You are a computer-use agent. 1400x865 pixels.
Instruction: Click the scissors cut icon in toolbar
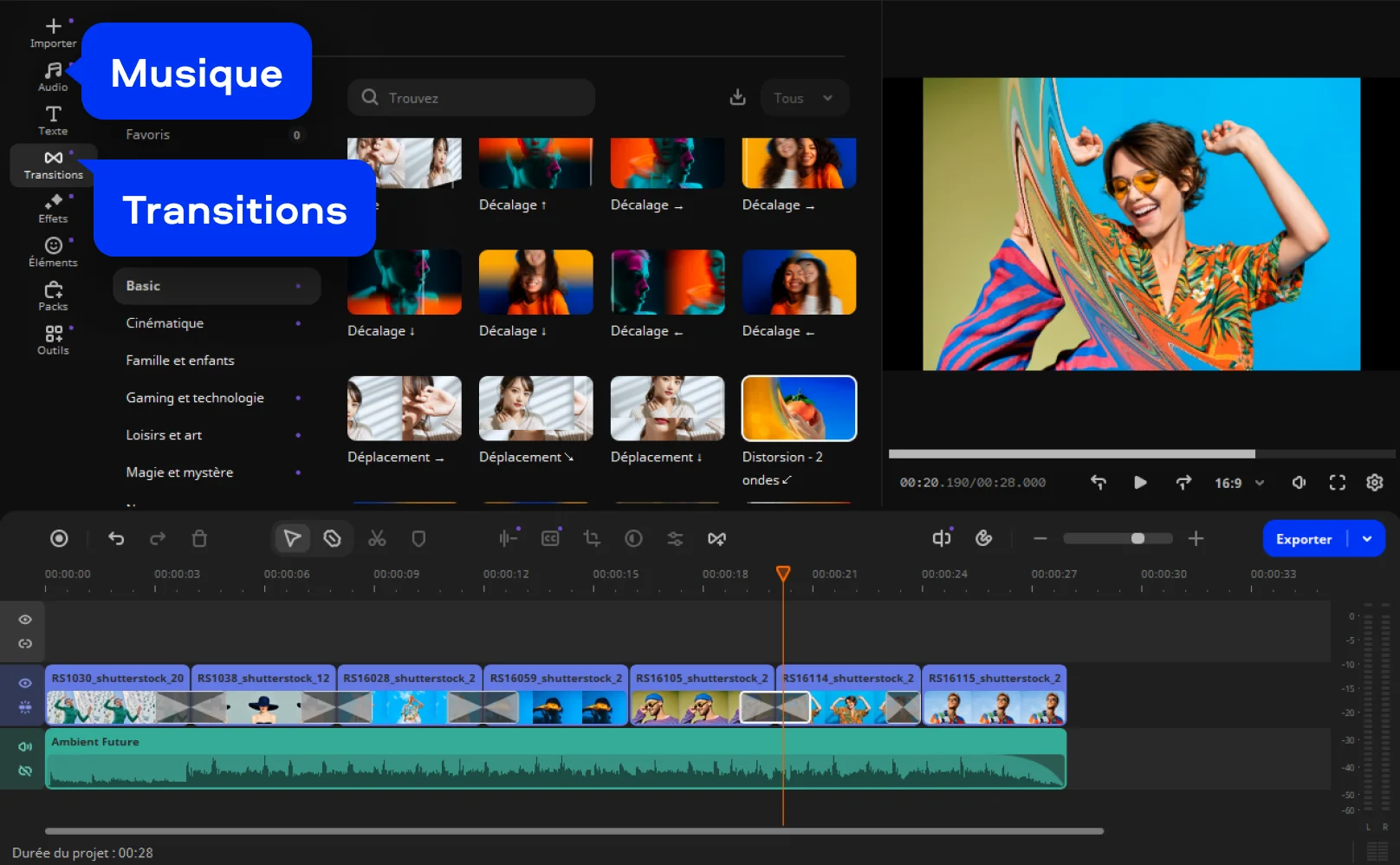click(377, 539)
